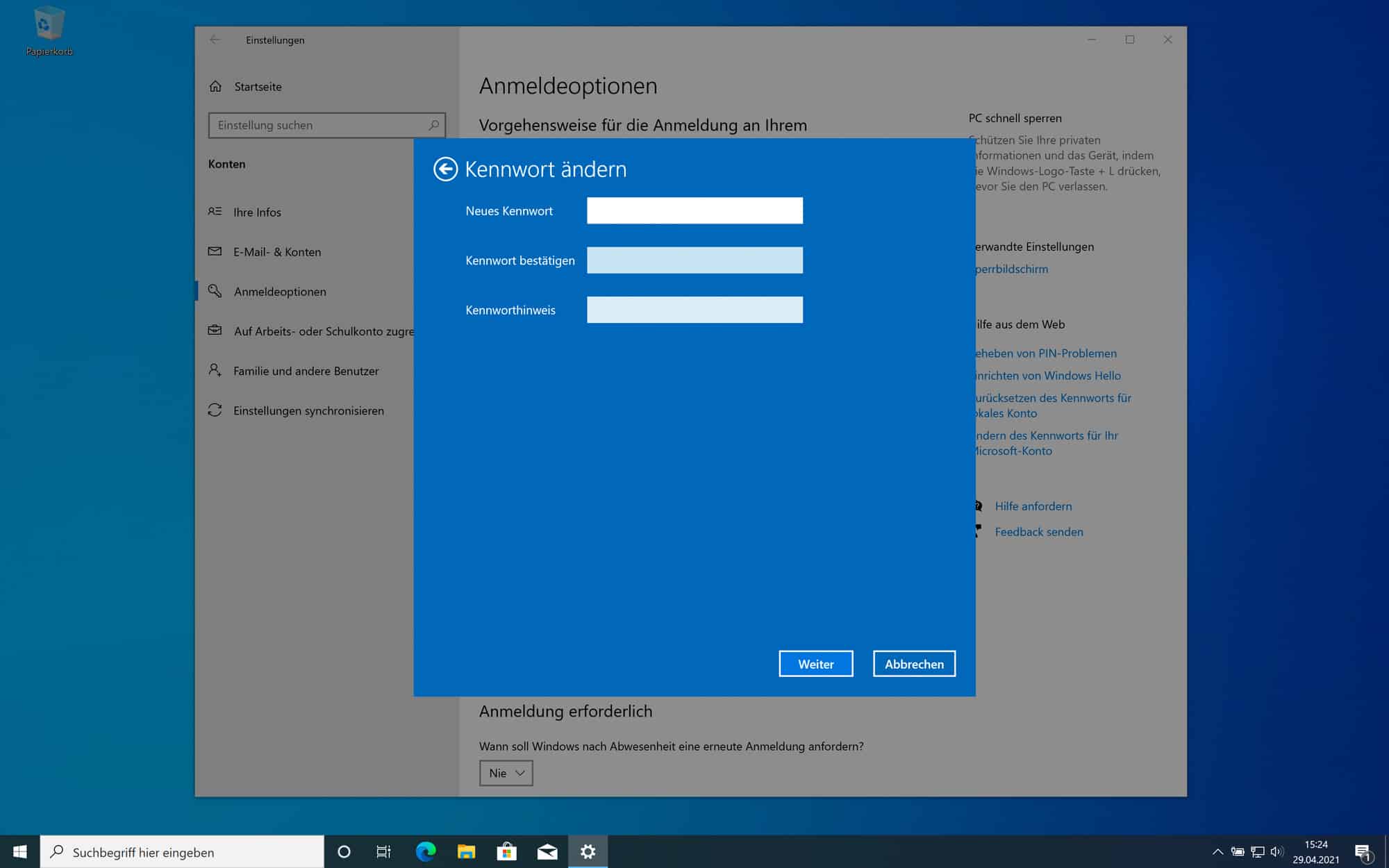This screenshot has width=1389, height=868.
Task: Open the Papierkorb desktop icon
Action: (49, 31)
